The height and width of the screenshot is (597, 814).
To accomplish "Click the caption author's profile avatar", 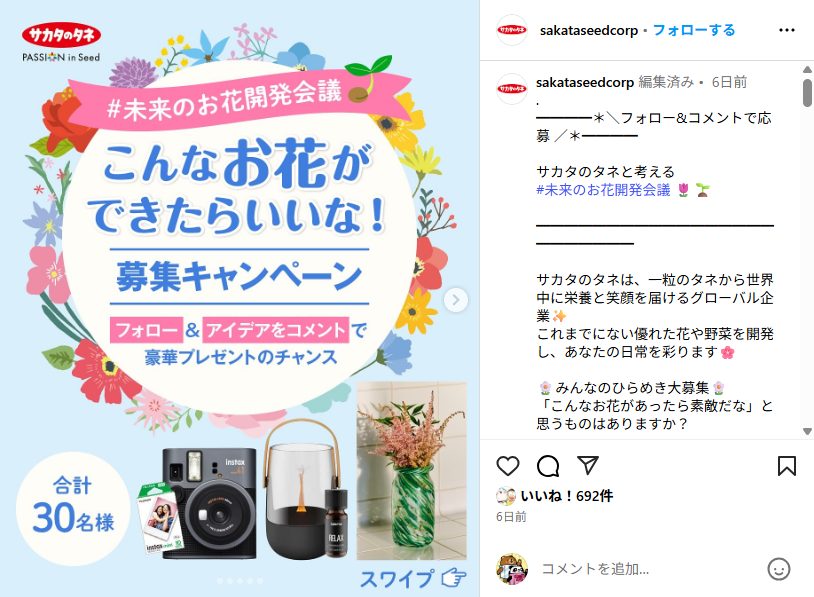I will click(x=512, y=89).
